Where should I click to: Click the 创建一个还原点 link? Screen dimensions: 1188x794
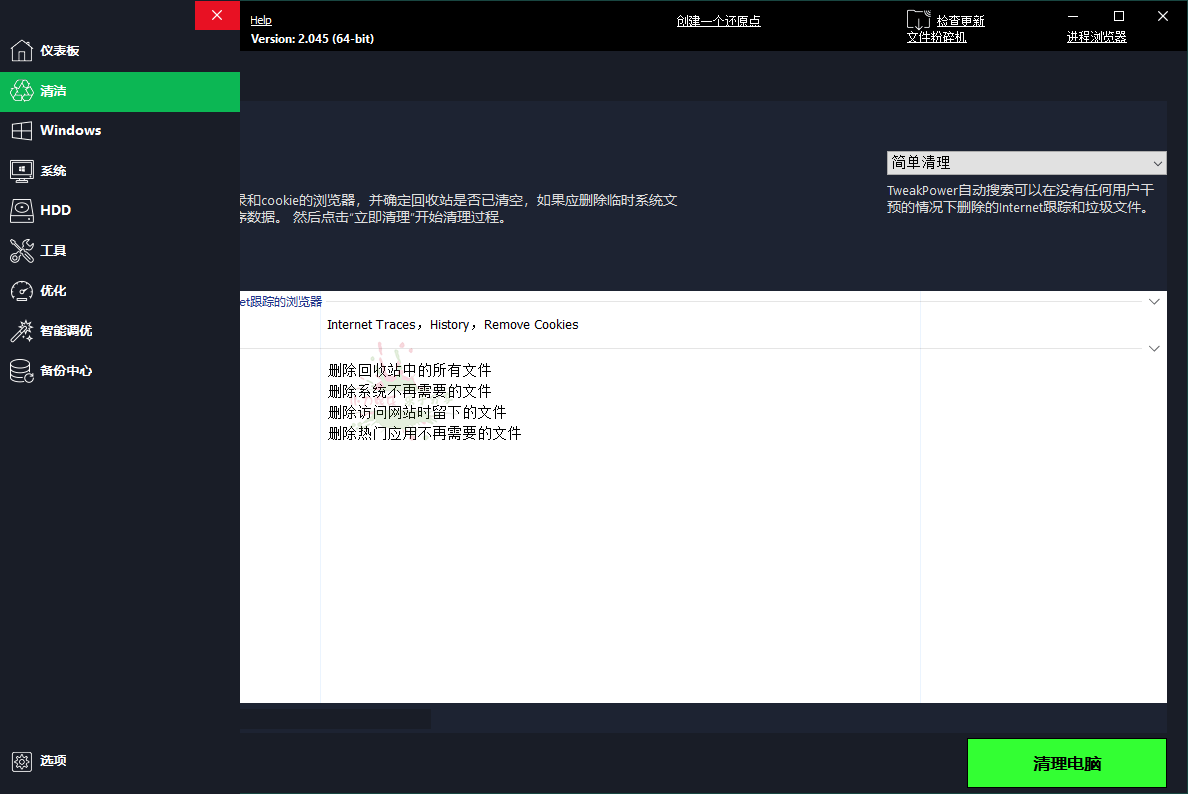tap(718, 19)
